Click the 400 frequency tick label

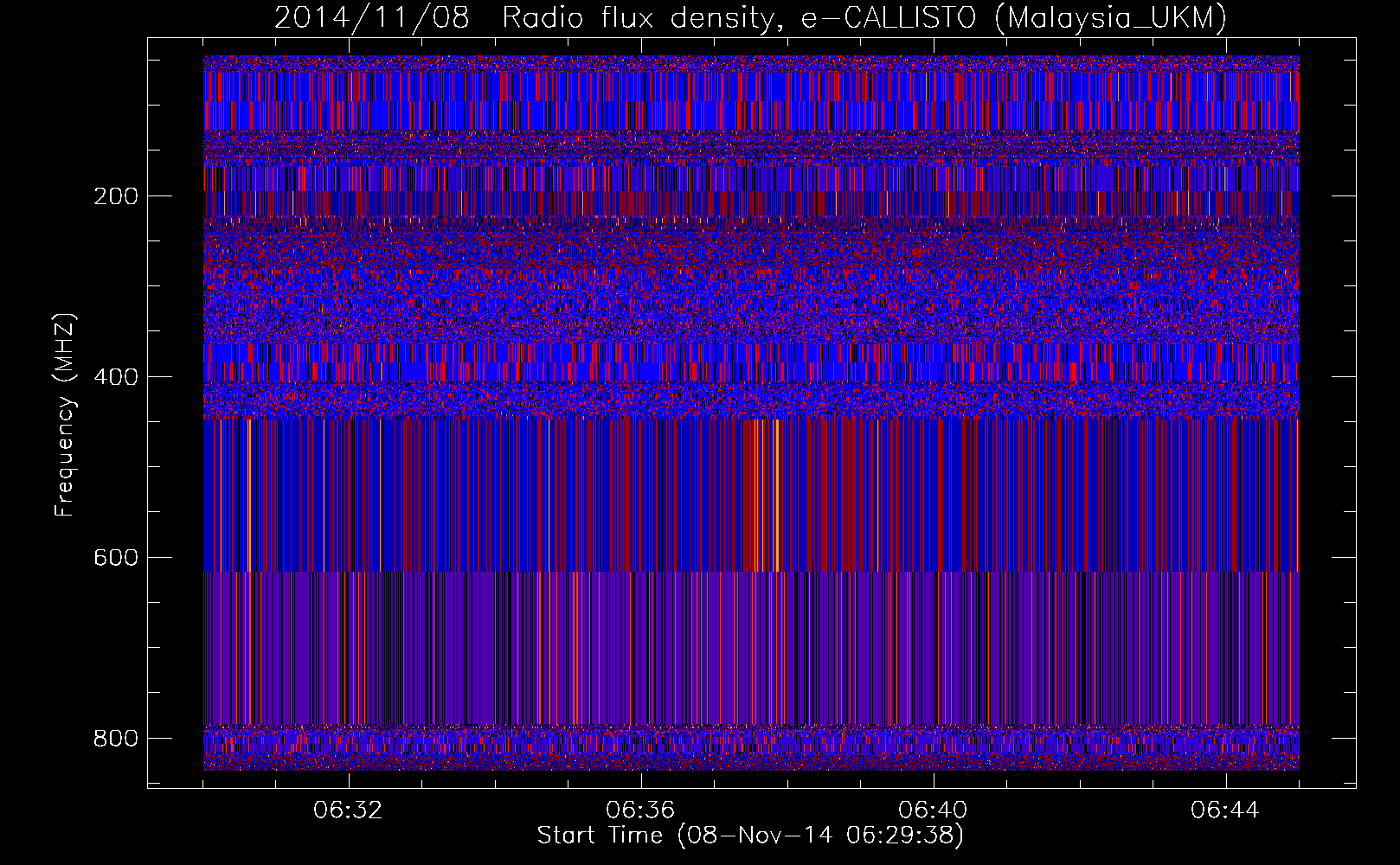[x=115, y=377]
